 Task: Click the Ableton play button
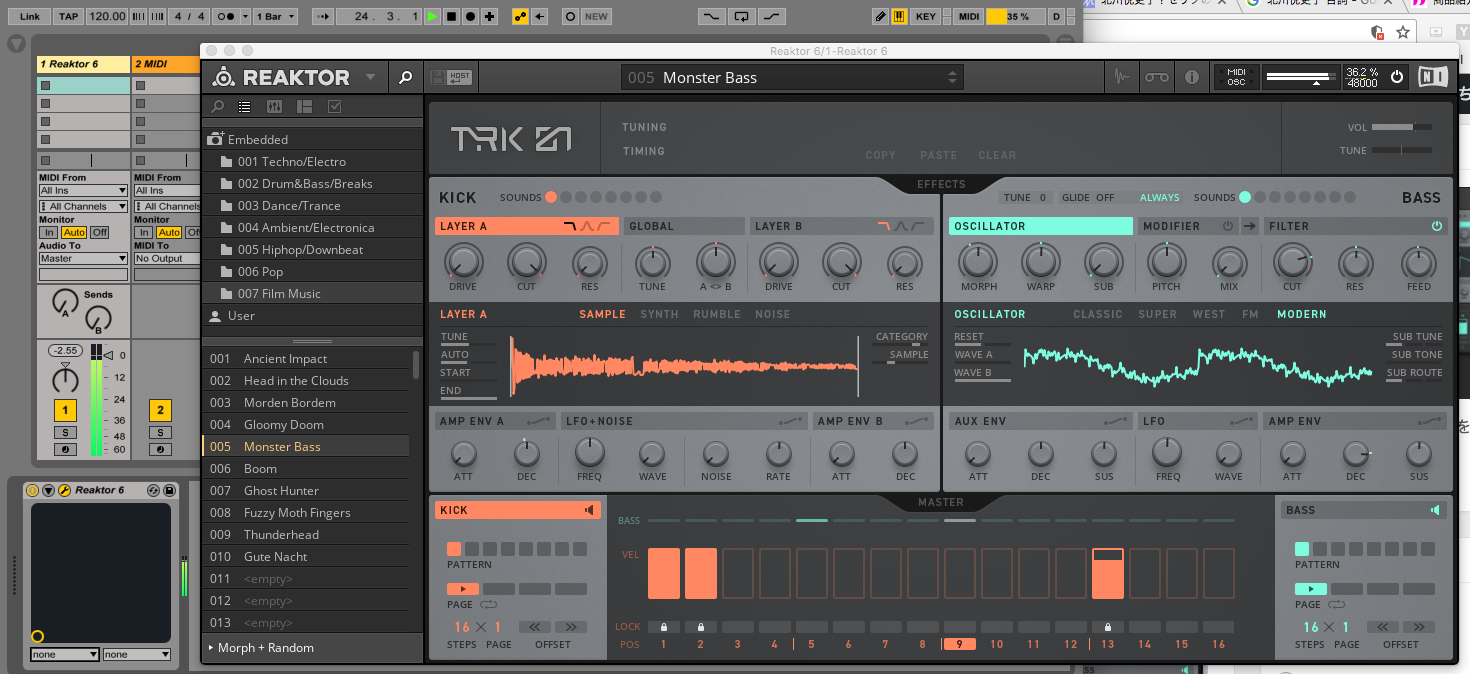pyautogui.click(x=431, y=17)
